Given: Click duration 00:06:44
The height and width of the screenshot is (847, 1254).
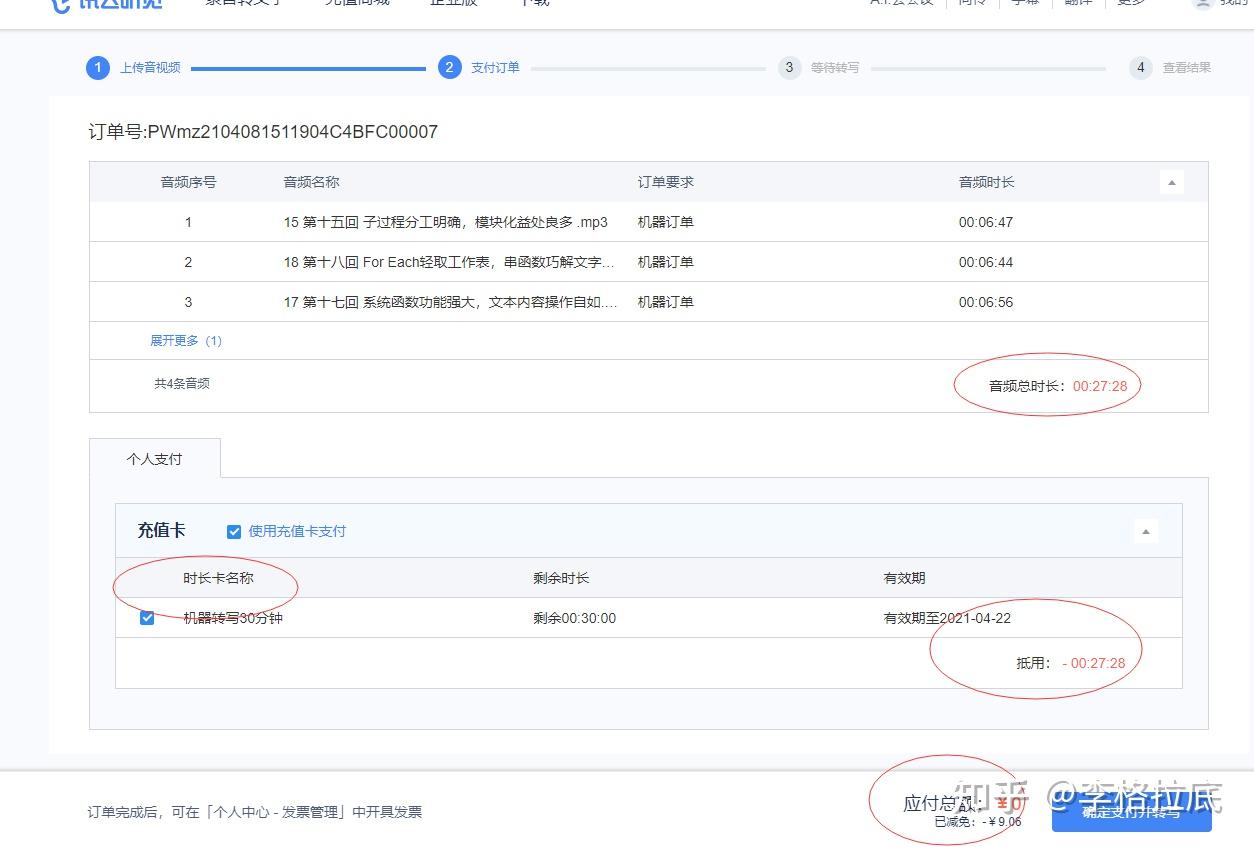Looking at the screenshot, I should 986,262.
